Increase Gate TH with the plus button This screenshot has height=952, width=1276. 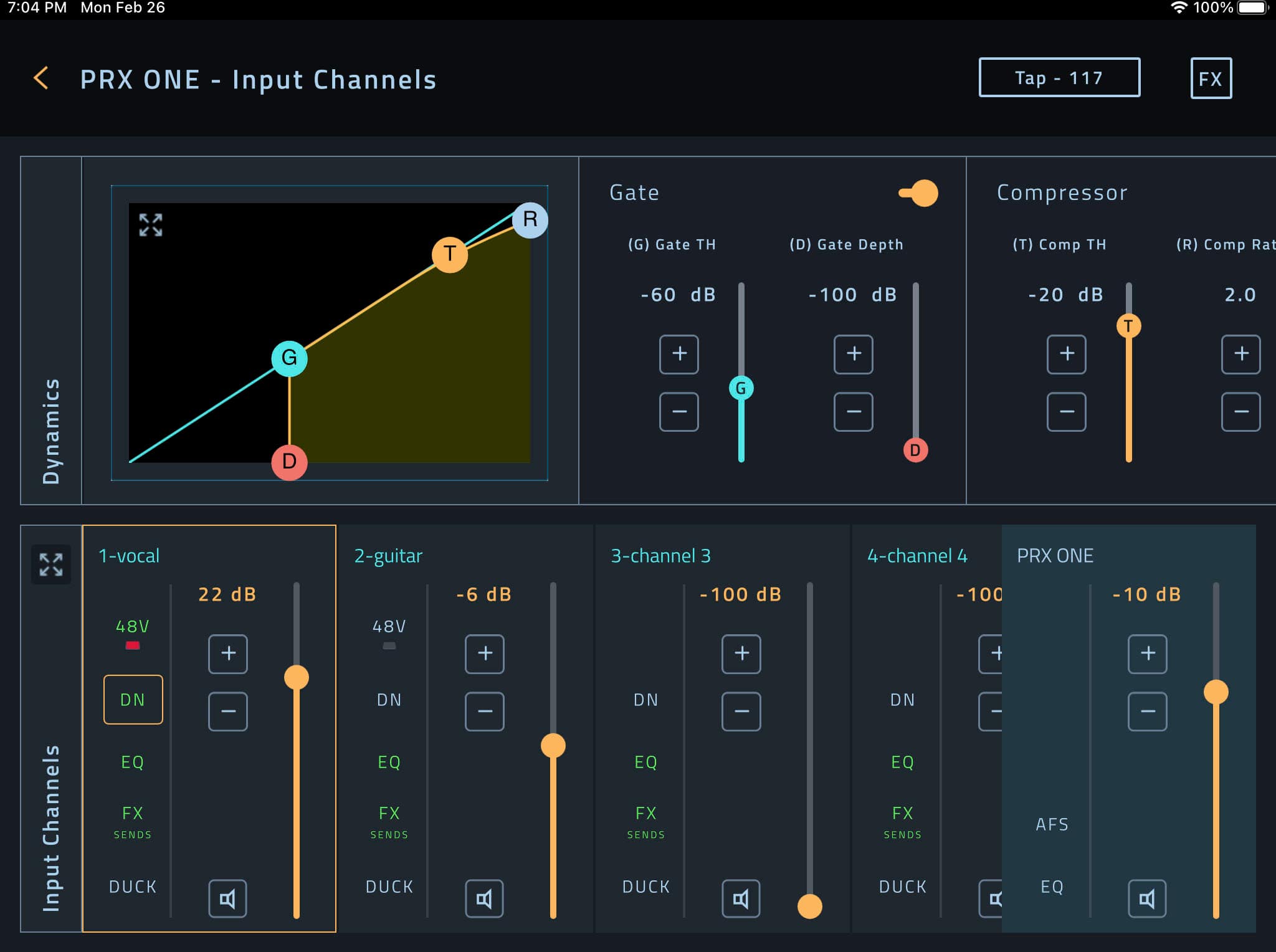678,354
